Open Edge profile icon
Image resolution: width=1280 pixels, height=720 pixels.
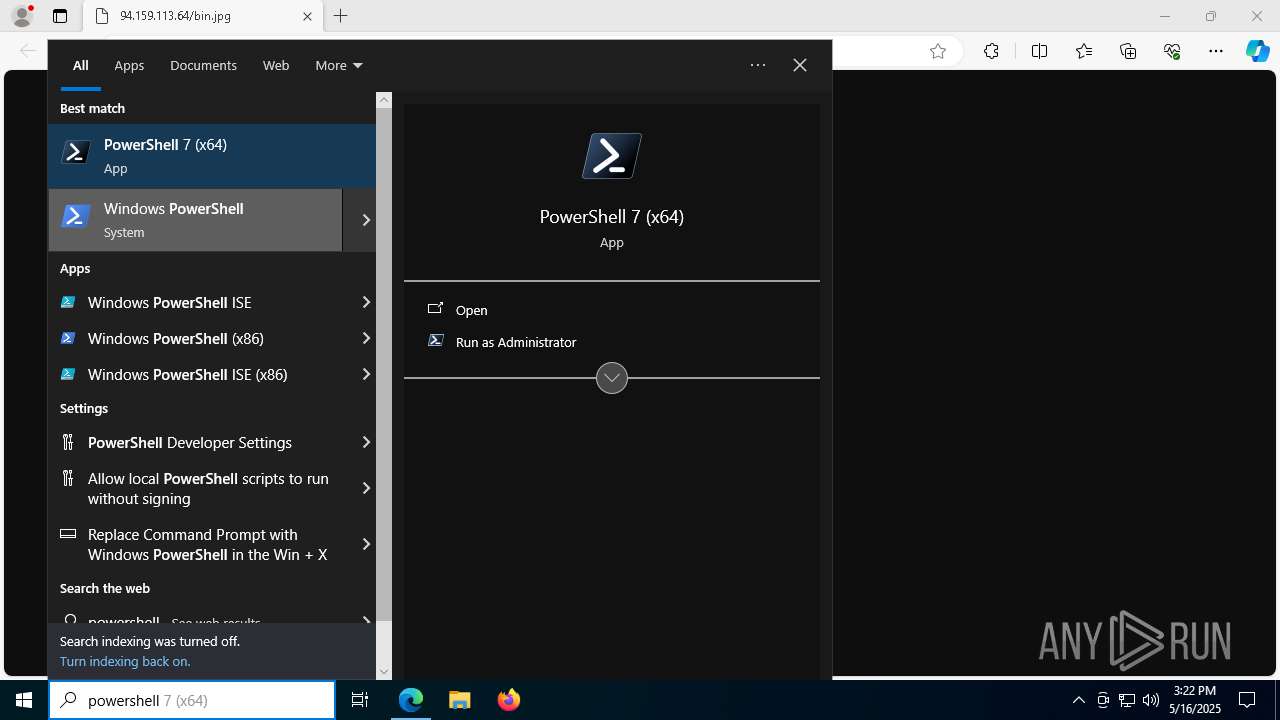tap(22, 16)
